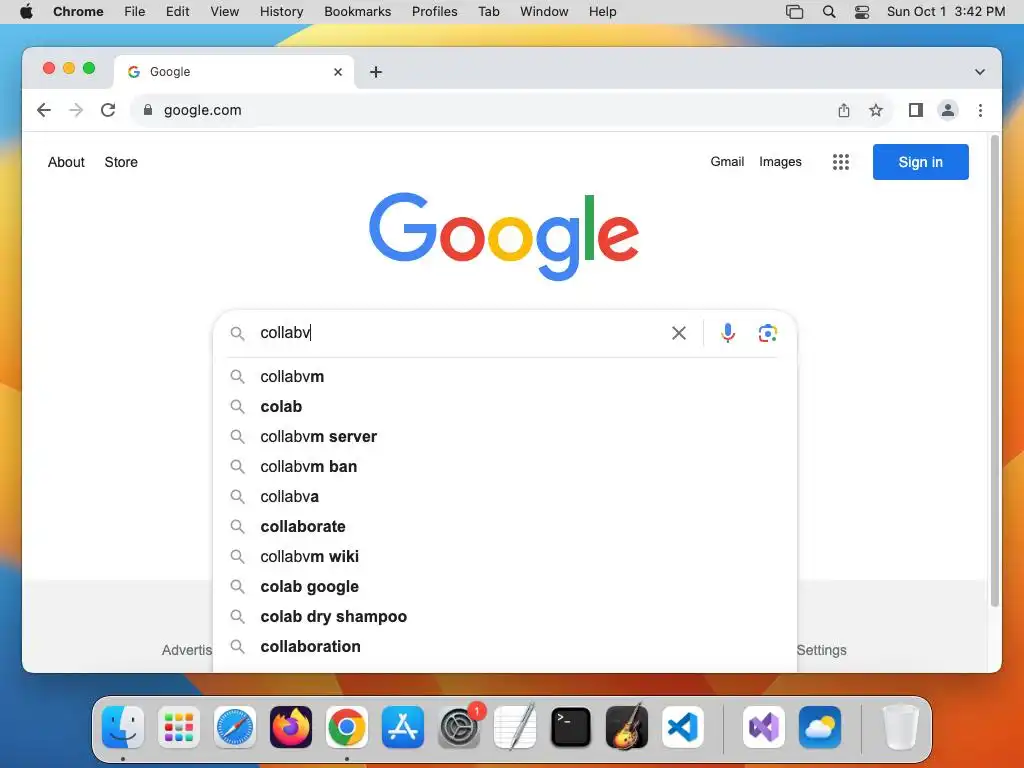The image size is (1024, 768).
Task: Choose suggestion 'collabvm ban'
Action: tap(504, 467)
